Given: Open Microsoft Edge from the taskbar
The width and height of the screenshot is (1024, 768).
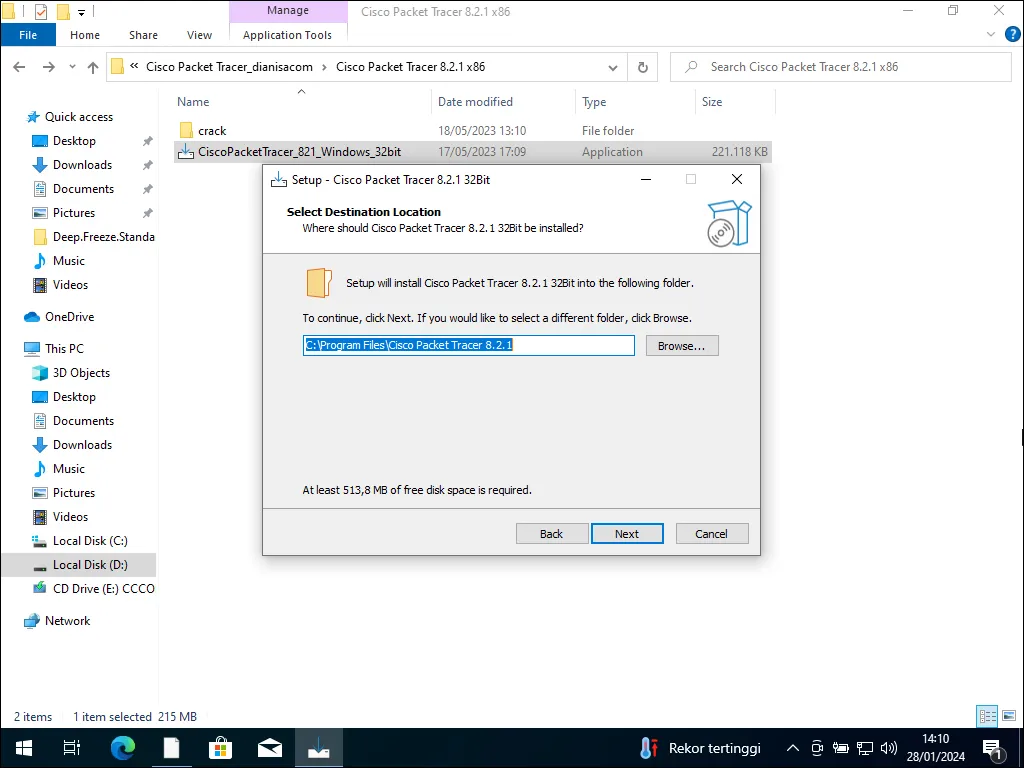Looking at the screenshot, I should point(122,748).
